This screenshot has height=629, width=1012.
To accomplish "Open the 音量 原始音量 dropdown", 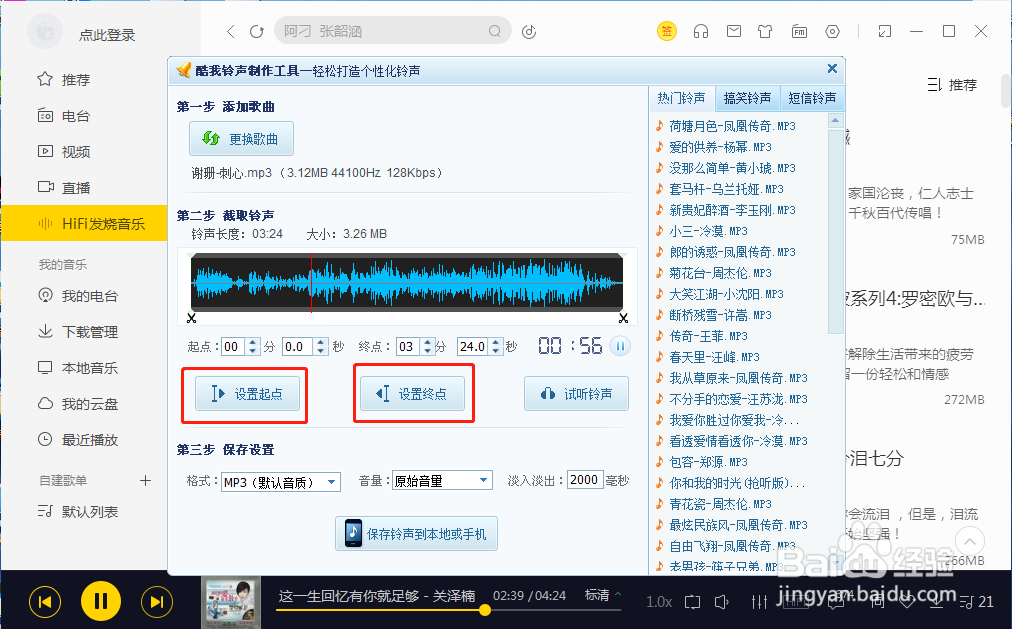I will (442, 481).
